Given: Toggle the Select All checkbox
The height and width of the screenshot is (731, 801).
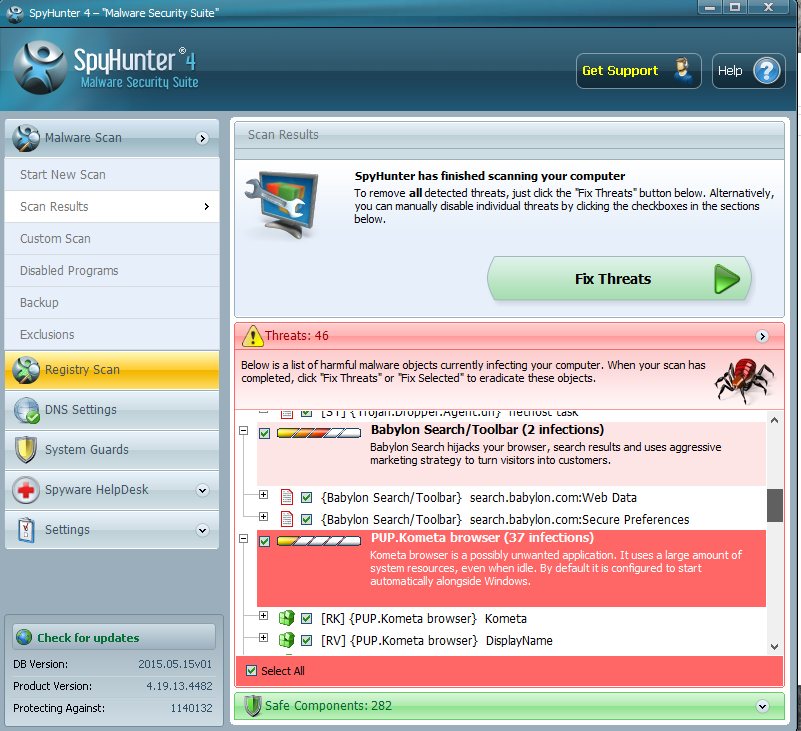Looking at the screenshot, I should pyautogui.click(x=251, y=671).
